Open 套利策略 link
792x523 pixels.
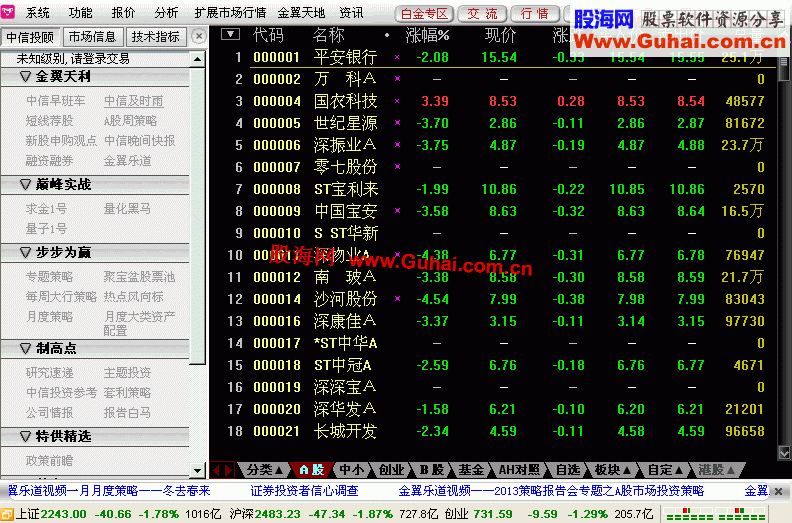click(127, 393)
